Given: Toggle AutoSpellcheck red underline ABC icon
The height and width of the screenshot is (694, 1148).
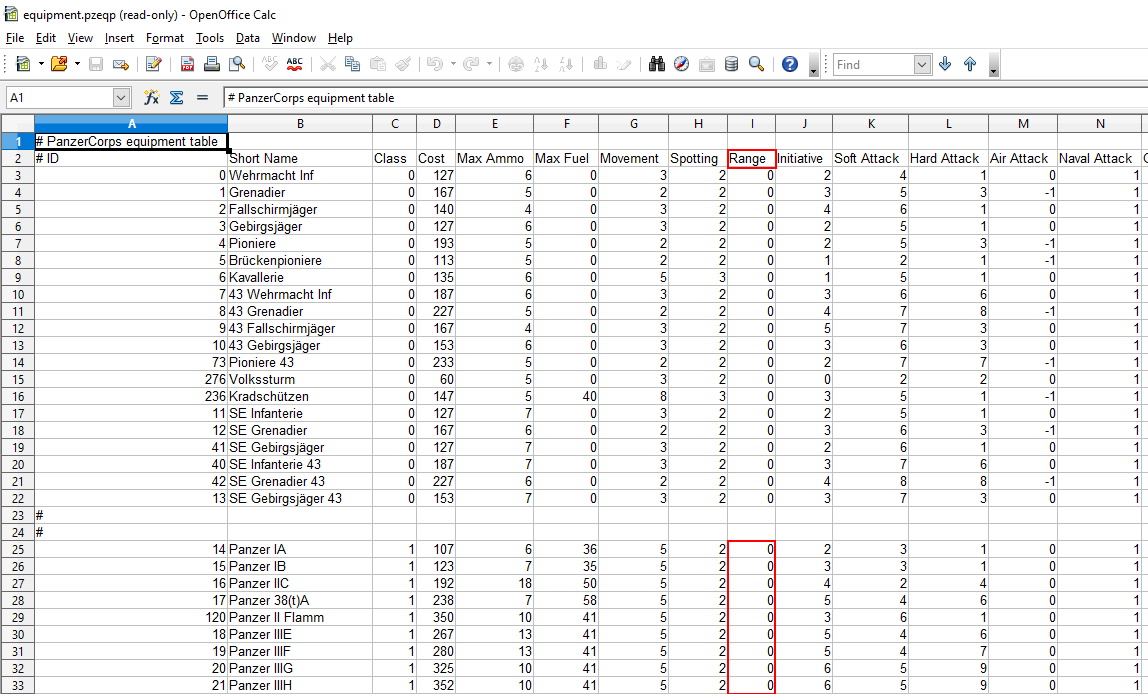Looking at the screenshot, I should click(x=294, y=64).
